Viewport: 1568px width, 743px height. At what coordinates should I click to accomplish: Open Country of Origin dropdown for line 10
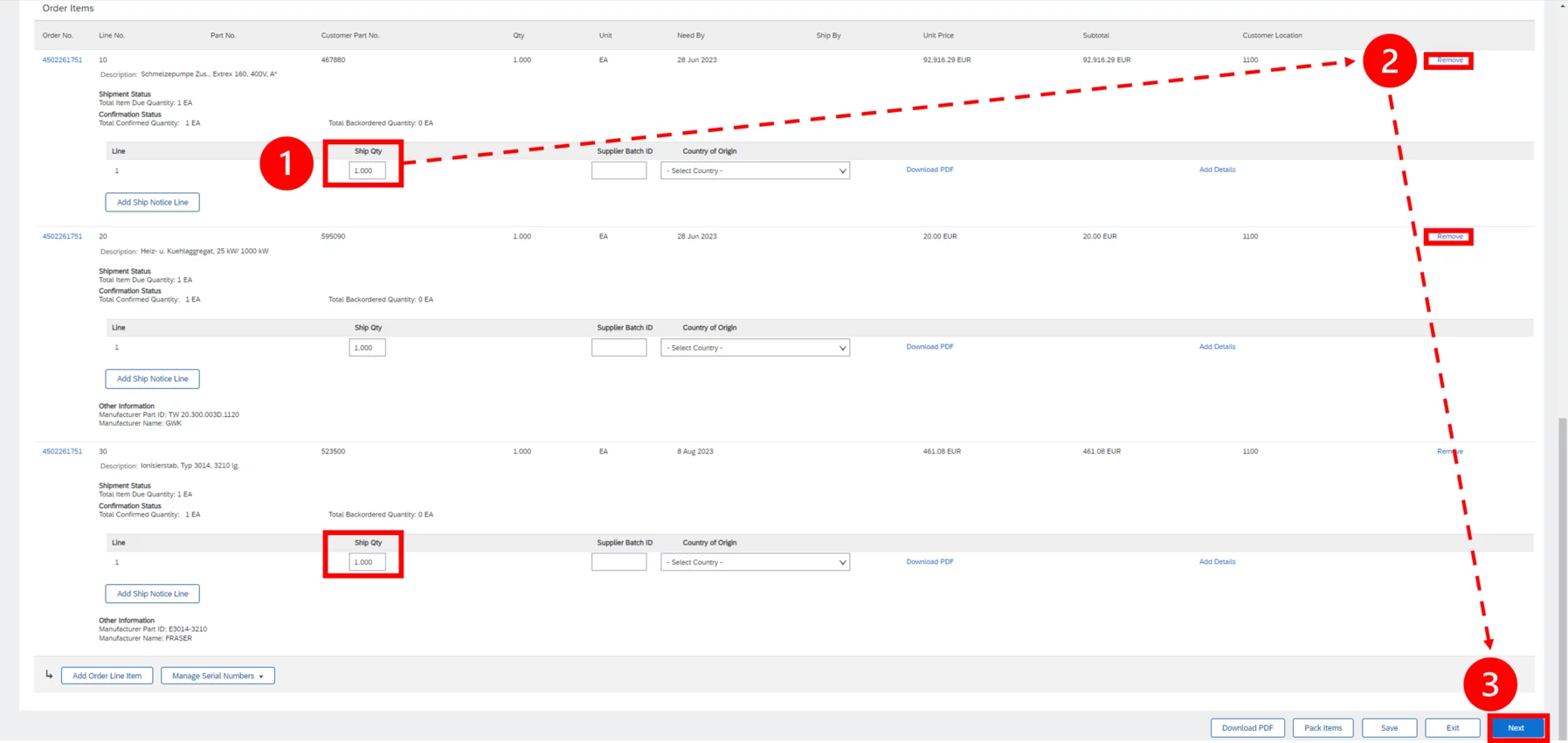(x=755, y=171)
